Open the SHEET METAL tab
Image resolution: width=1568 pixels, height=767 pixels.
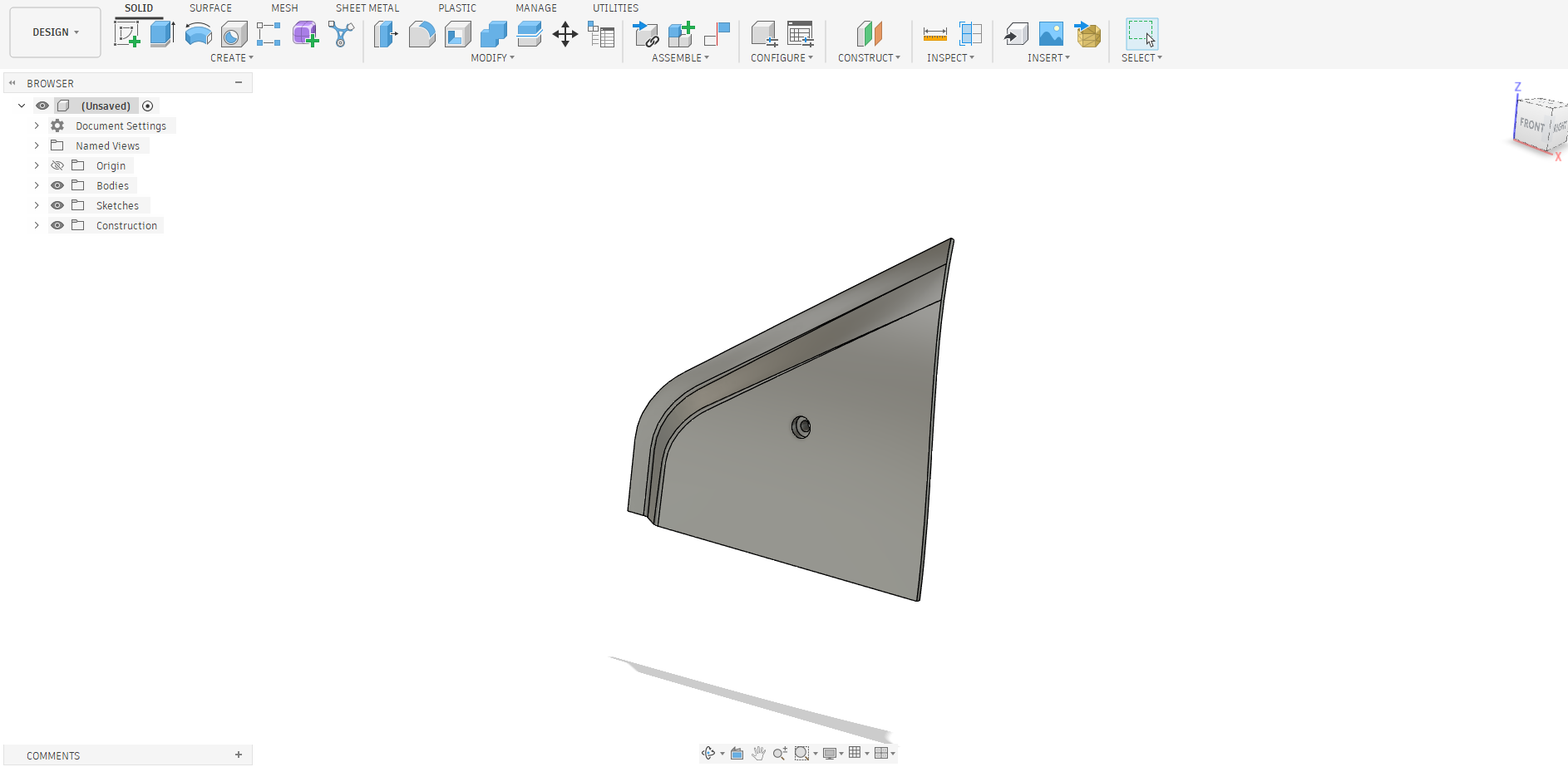[367, 8]
